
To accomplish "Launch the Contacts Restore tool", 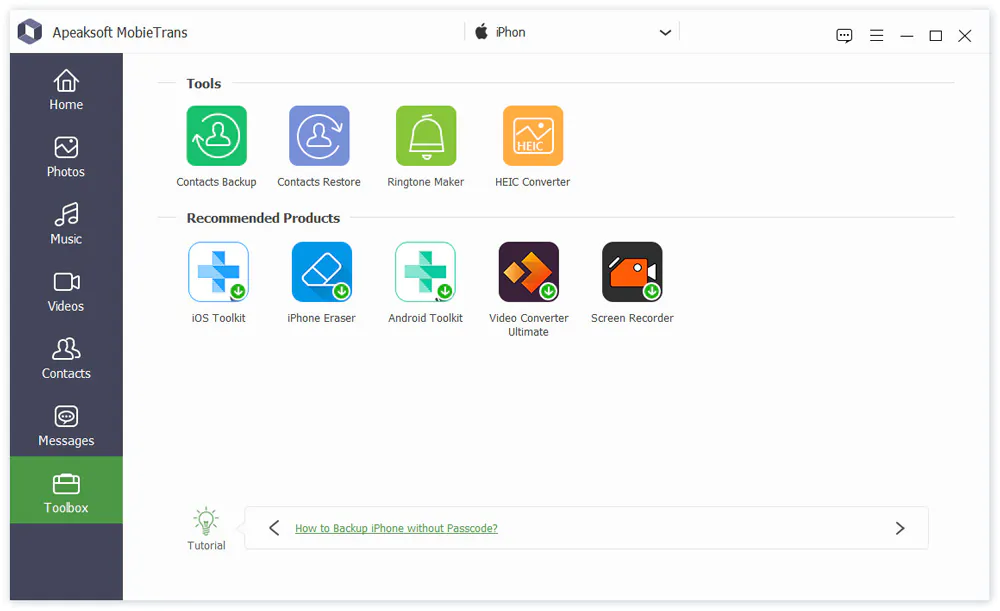I will coord(319,135).
